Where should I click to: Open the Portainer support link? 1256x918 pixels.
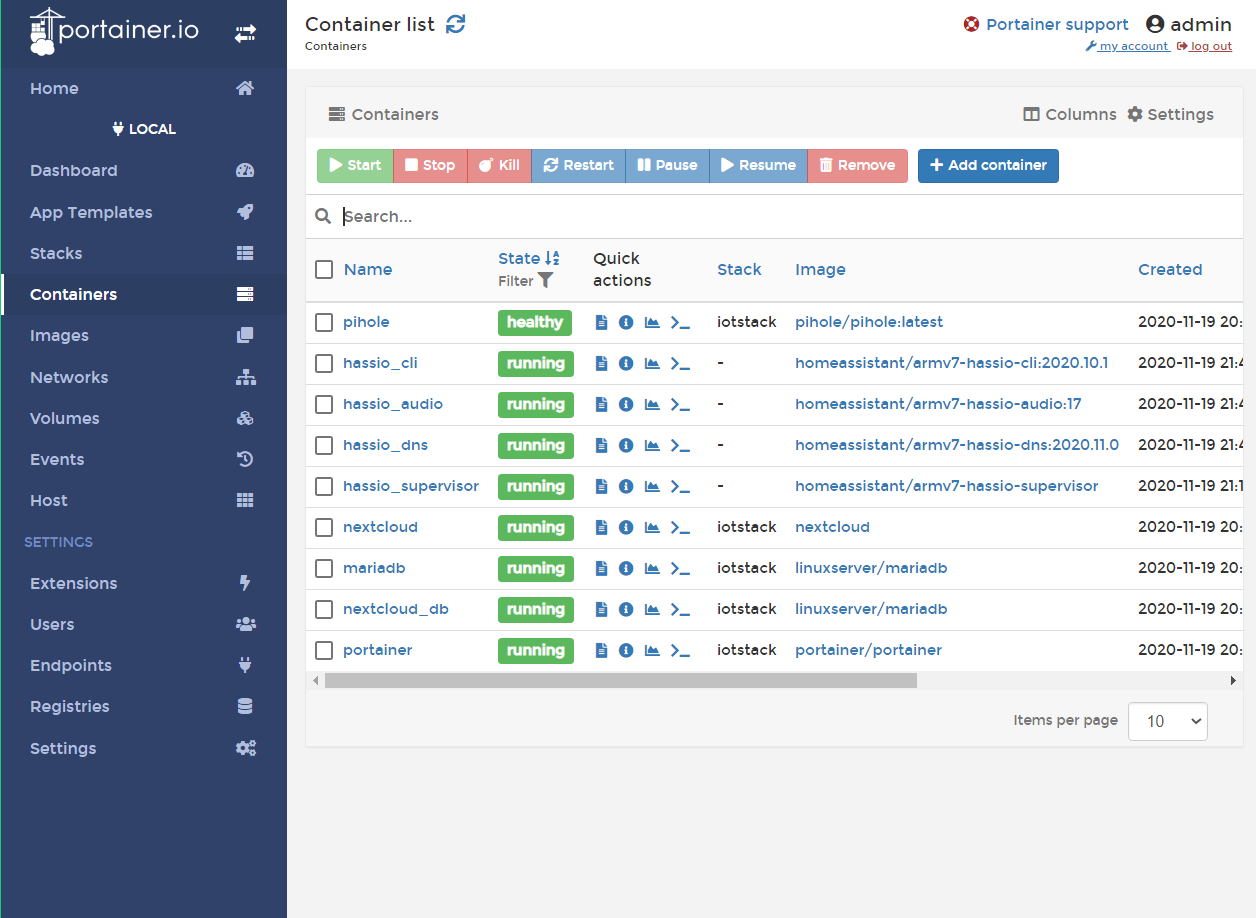click(1046, 24)
